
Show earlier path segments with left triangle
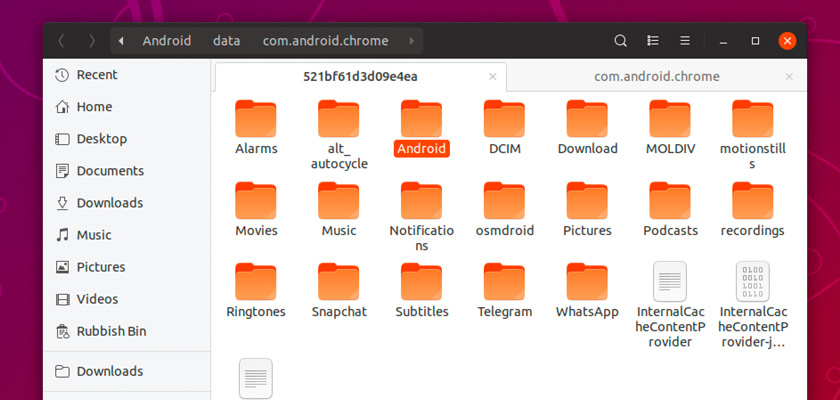coord(121,41)
